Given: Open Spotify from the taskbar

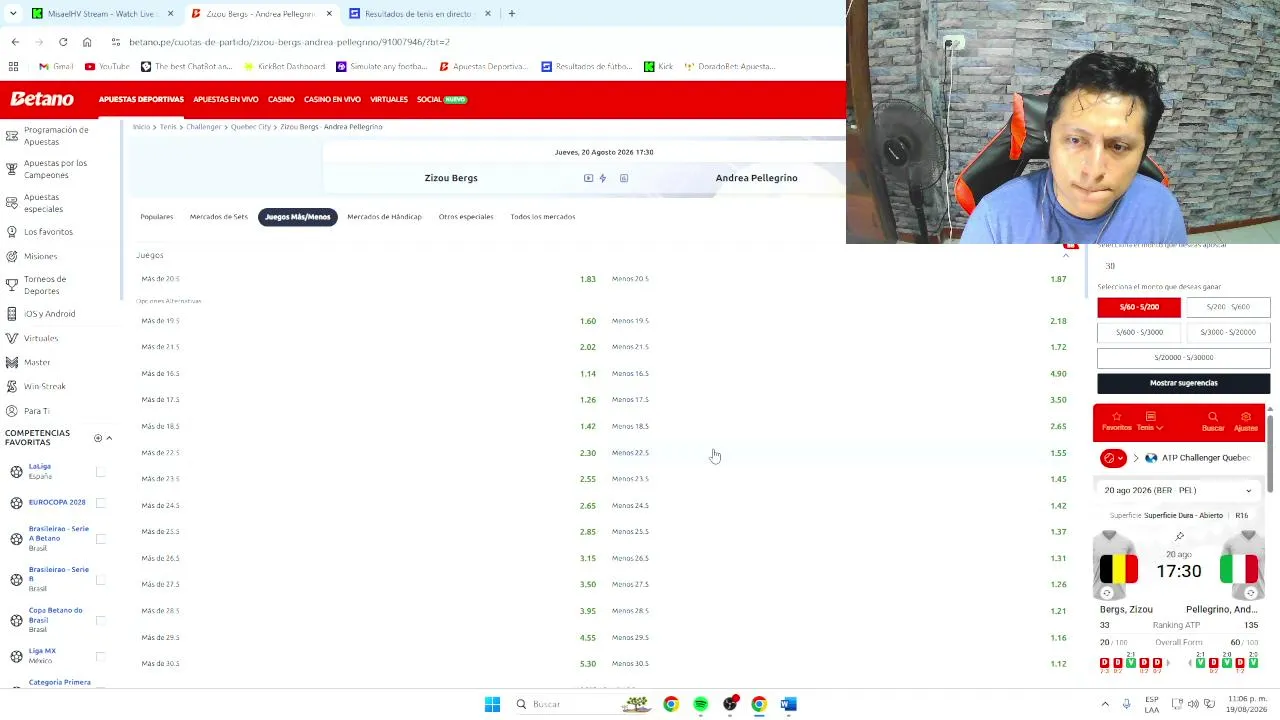Looking at the screenshot, I should point(700,704).
